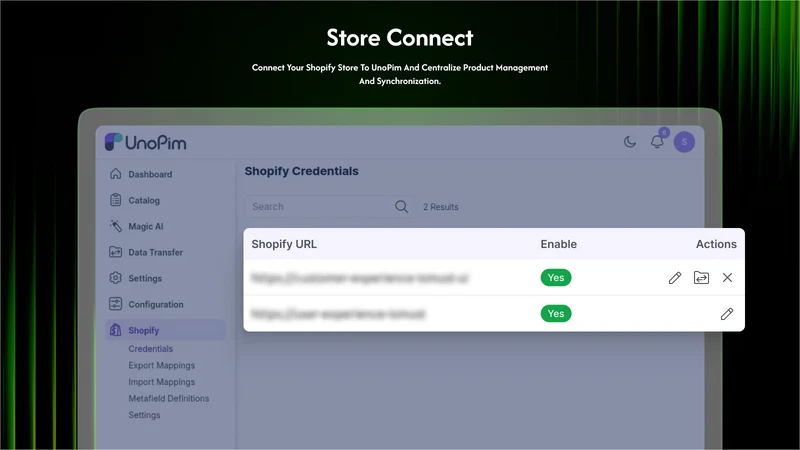Toggle dark mode moon icon
This screenshot has width=800, height=450.
point(630,142)
